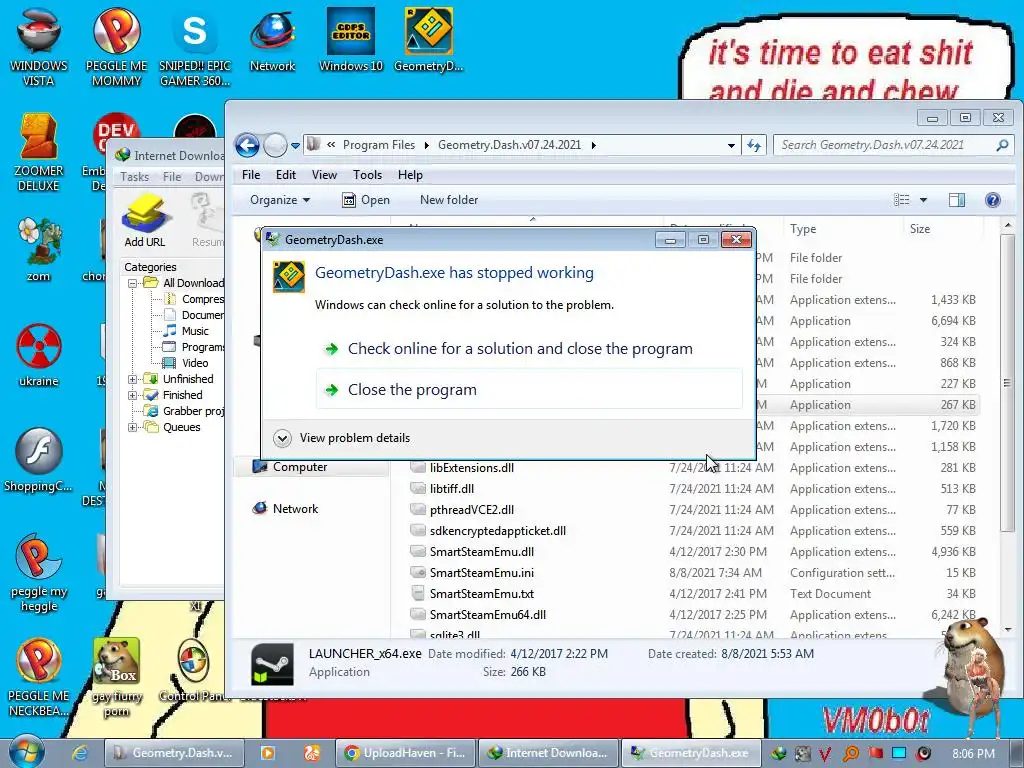Open the Control Panel desktop icon
1024x768 pixels.
(194, 671)
